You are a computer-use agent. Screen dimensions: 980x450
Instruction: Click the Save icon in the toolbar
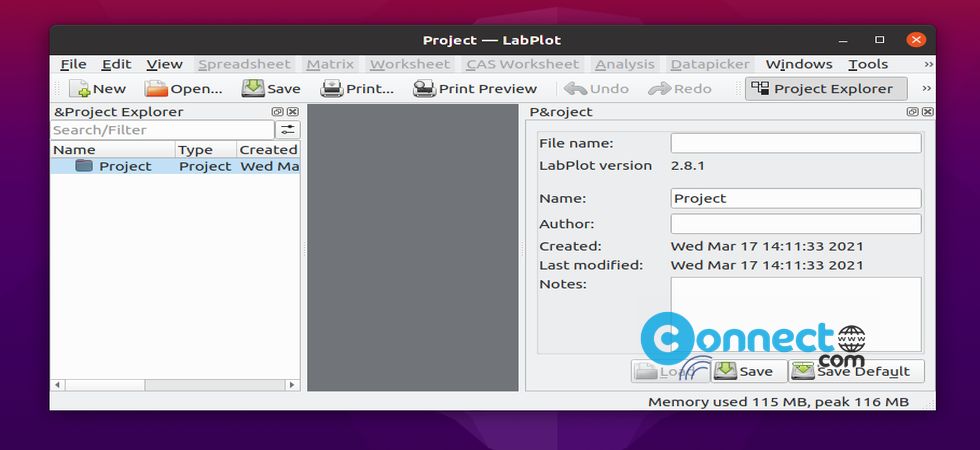coord(253,88)
